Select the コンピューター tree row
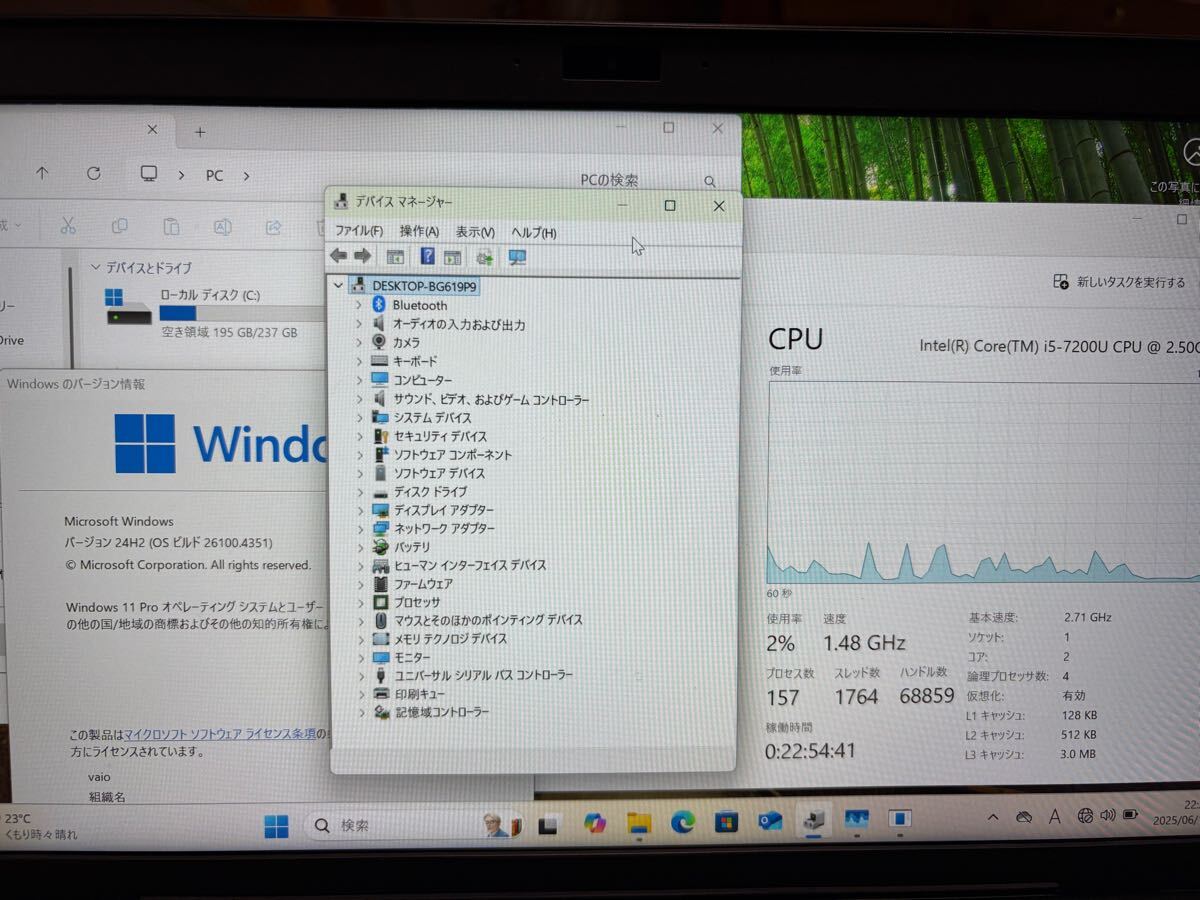The width and height of the screenshot is (1200, 900). pyautogui.click(x=411, y=380)
